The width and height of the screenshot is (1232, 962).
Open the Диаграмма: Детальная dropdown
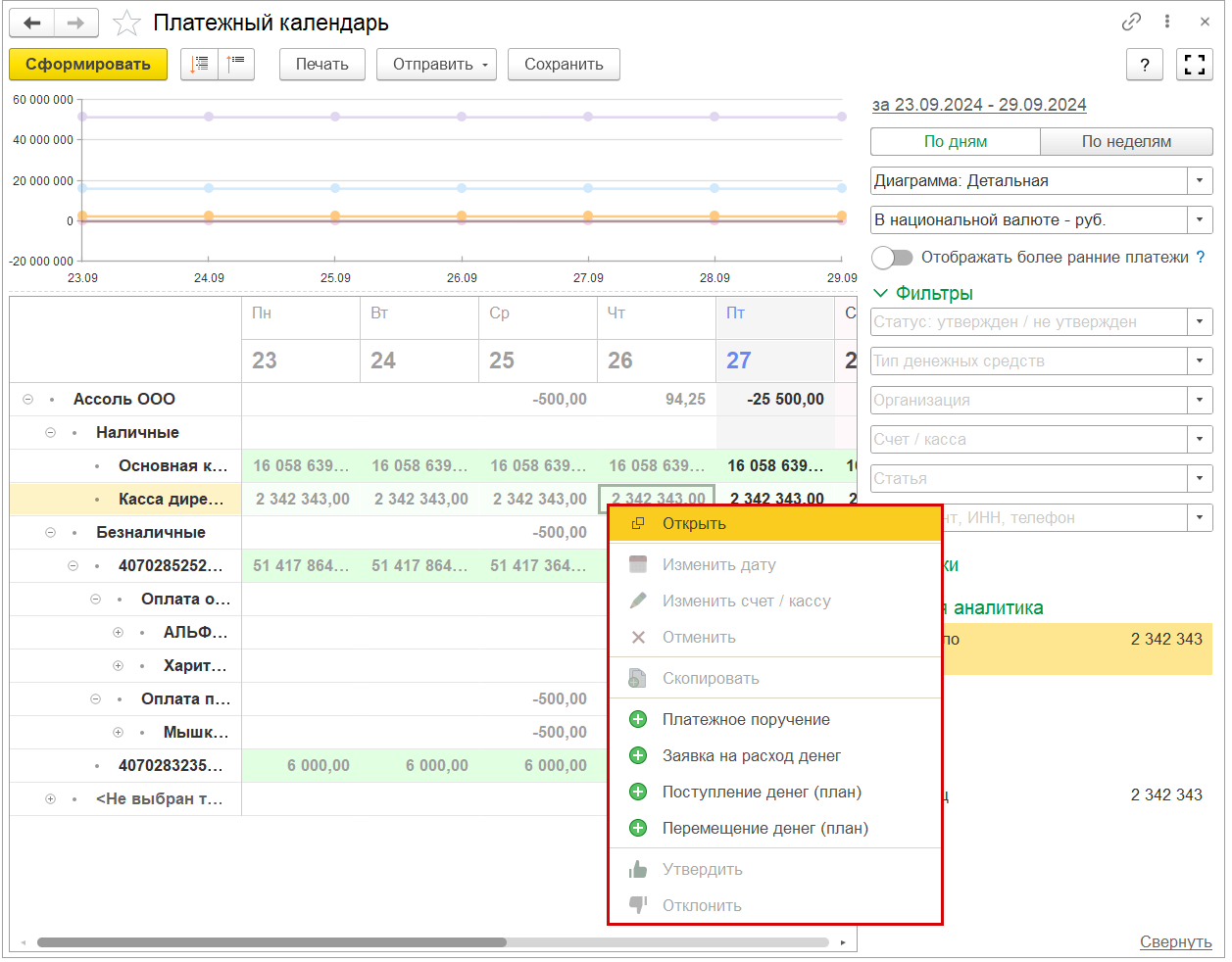pos(1200,180)
